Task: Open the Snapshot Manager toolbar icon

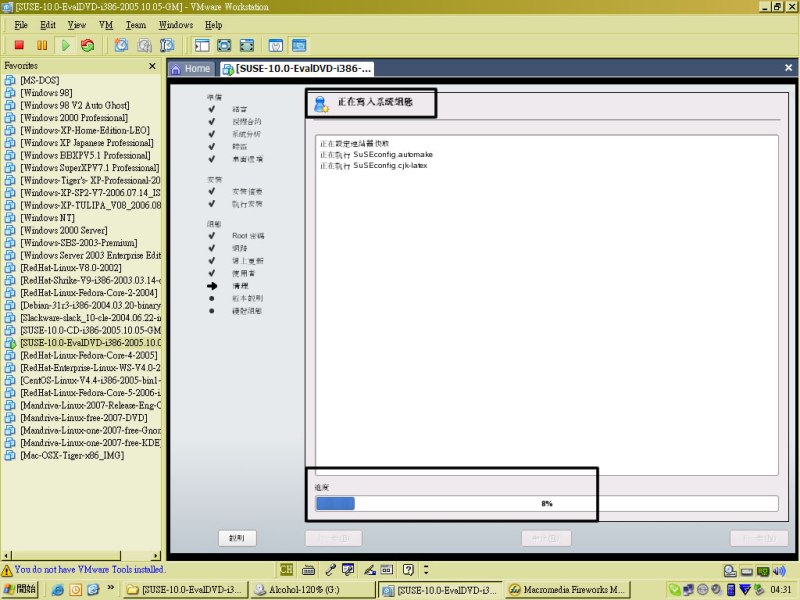Action: pyautogui.click(x=167, y=45)
